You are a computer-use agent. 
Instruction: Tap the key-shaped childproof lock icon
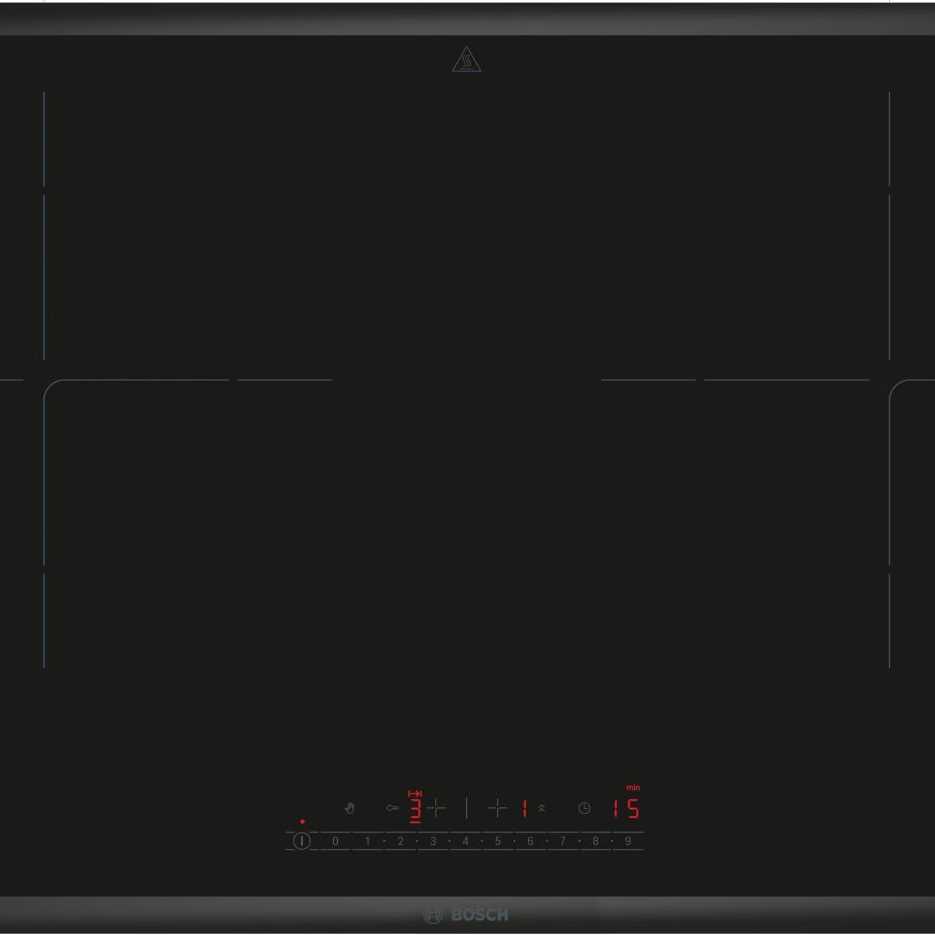pos(392,808)
